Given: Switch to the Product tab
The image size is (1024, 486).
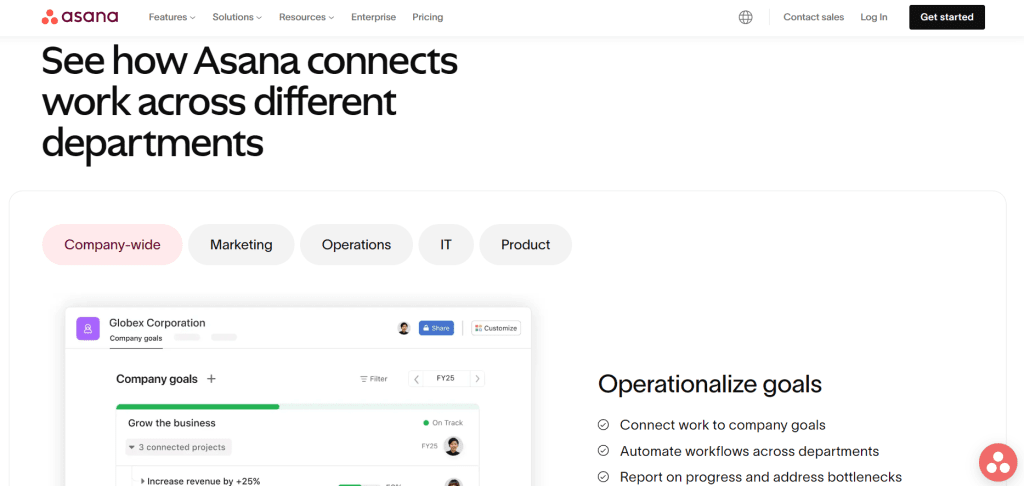Looking at the screenshot, I should tap(526, 245).
